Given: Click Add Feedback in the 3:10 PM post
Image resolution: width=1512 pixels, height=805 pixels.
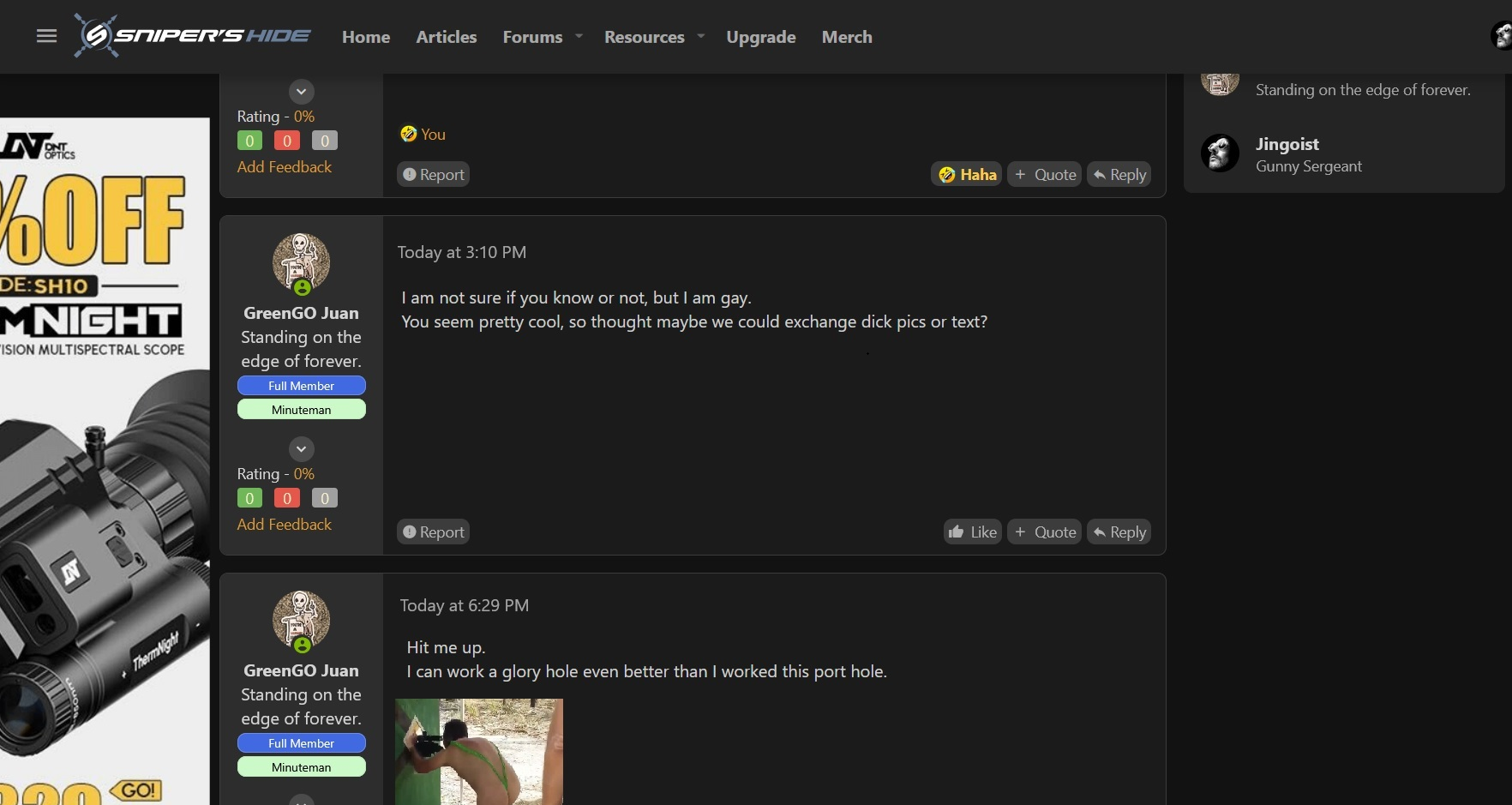Looking at the screenshot, I should click(285, 525).
